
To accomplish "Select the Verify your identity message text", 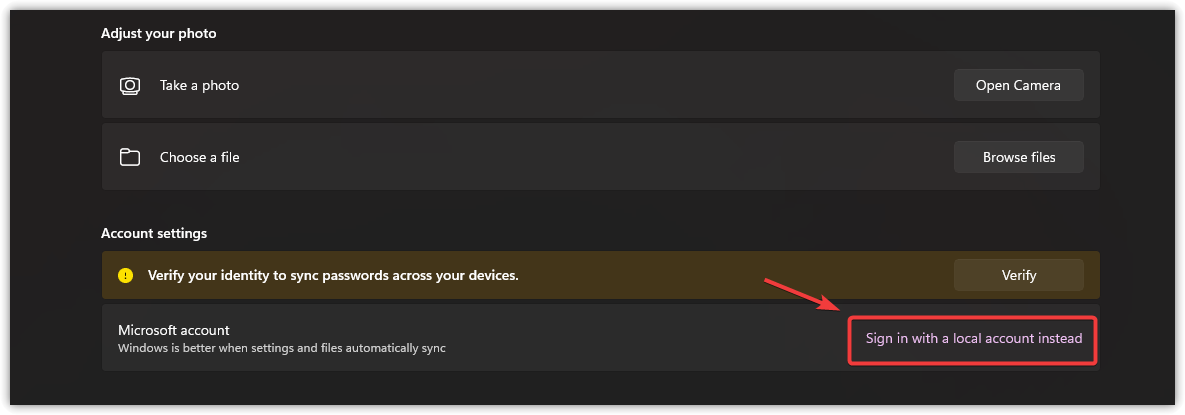I will point(333,275).
